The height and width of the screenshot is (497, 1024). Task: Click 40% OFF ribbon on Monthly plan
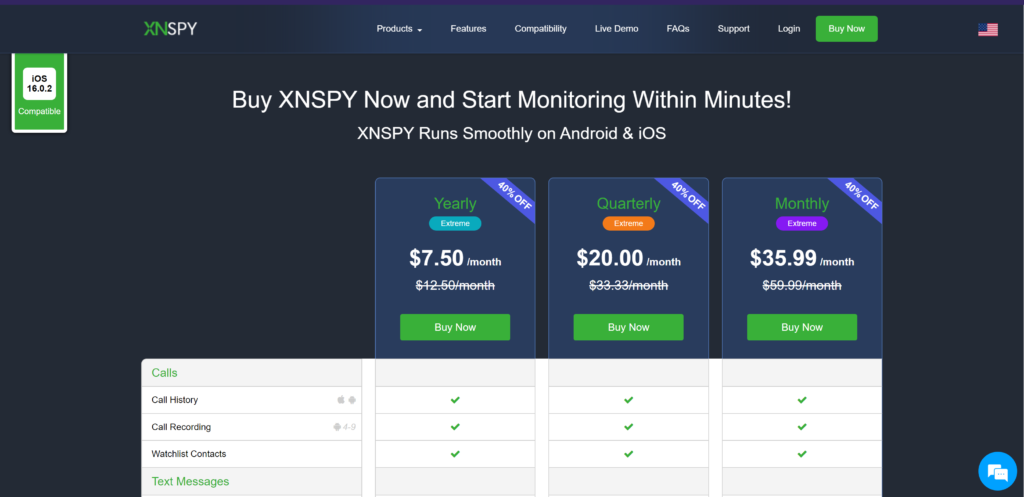(862, 195)
